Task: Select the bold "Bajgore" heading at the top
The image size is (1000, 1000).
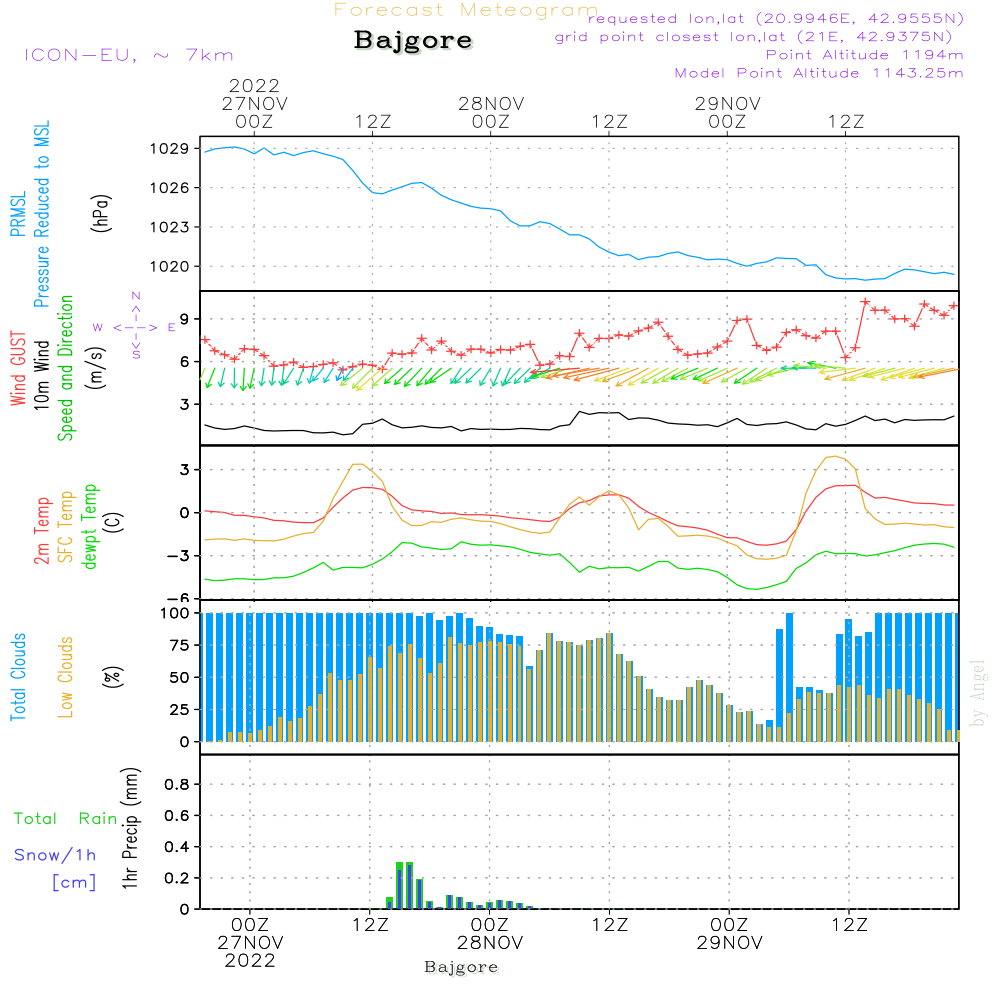Action: click(x=413, y=40)
